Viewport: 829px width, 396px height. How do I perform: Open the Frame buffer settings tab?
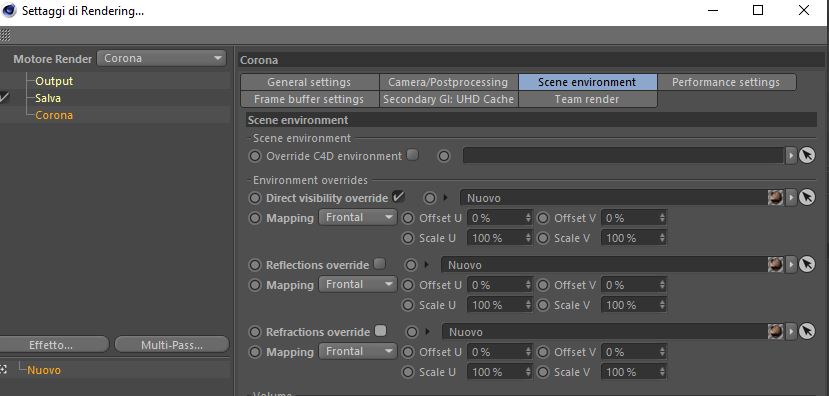309,99
